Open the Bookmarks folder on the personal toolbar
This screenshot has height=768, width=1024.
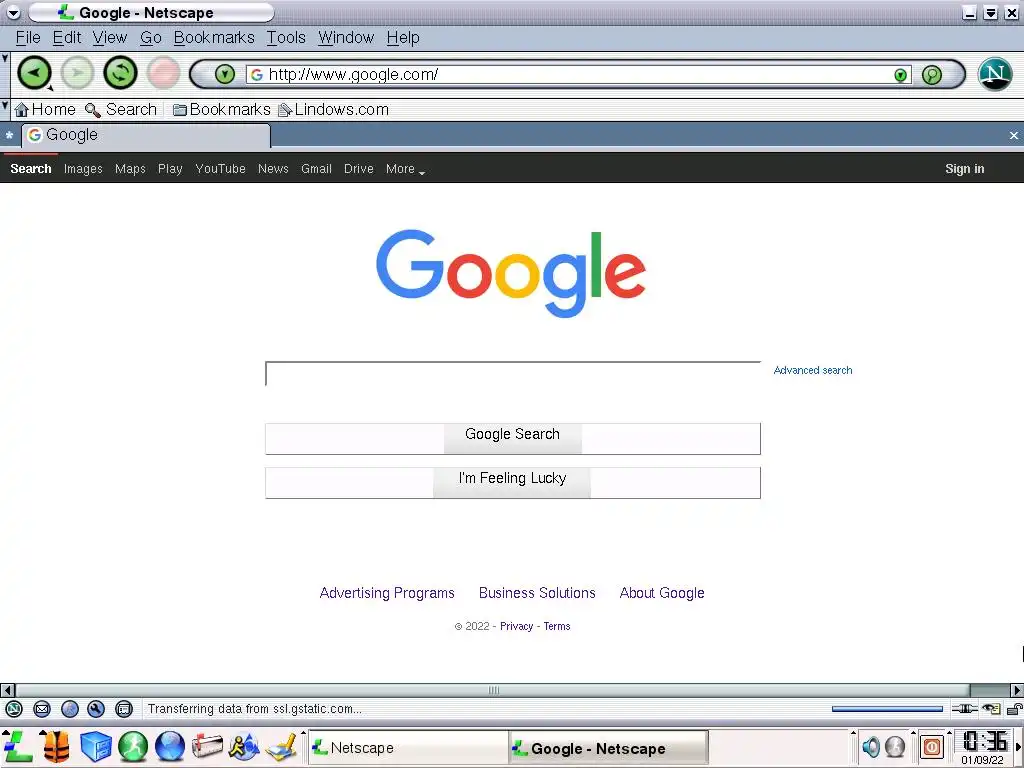pyautogui.click(x=221, y=110)
